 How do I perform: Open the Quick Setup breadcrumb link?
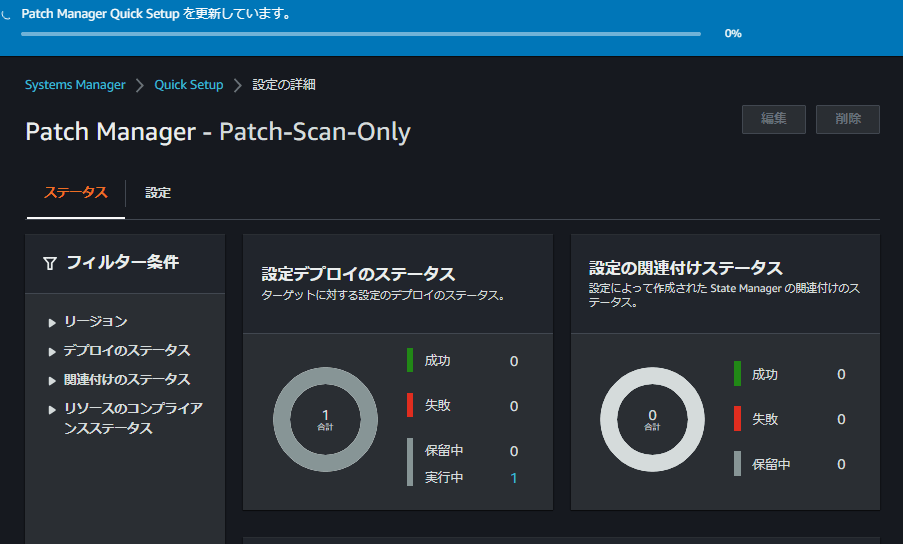tap(188, 85)
